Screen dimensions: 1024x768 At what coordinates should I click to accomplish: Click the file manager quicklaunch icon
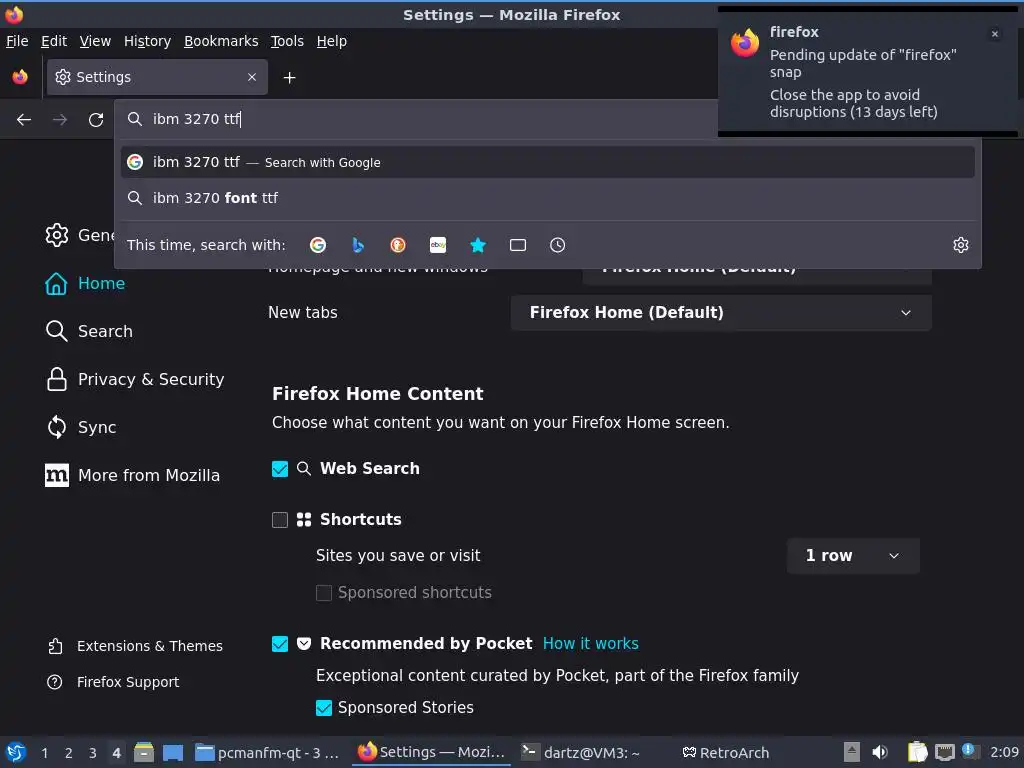tap(144, 752)
